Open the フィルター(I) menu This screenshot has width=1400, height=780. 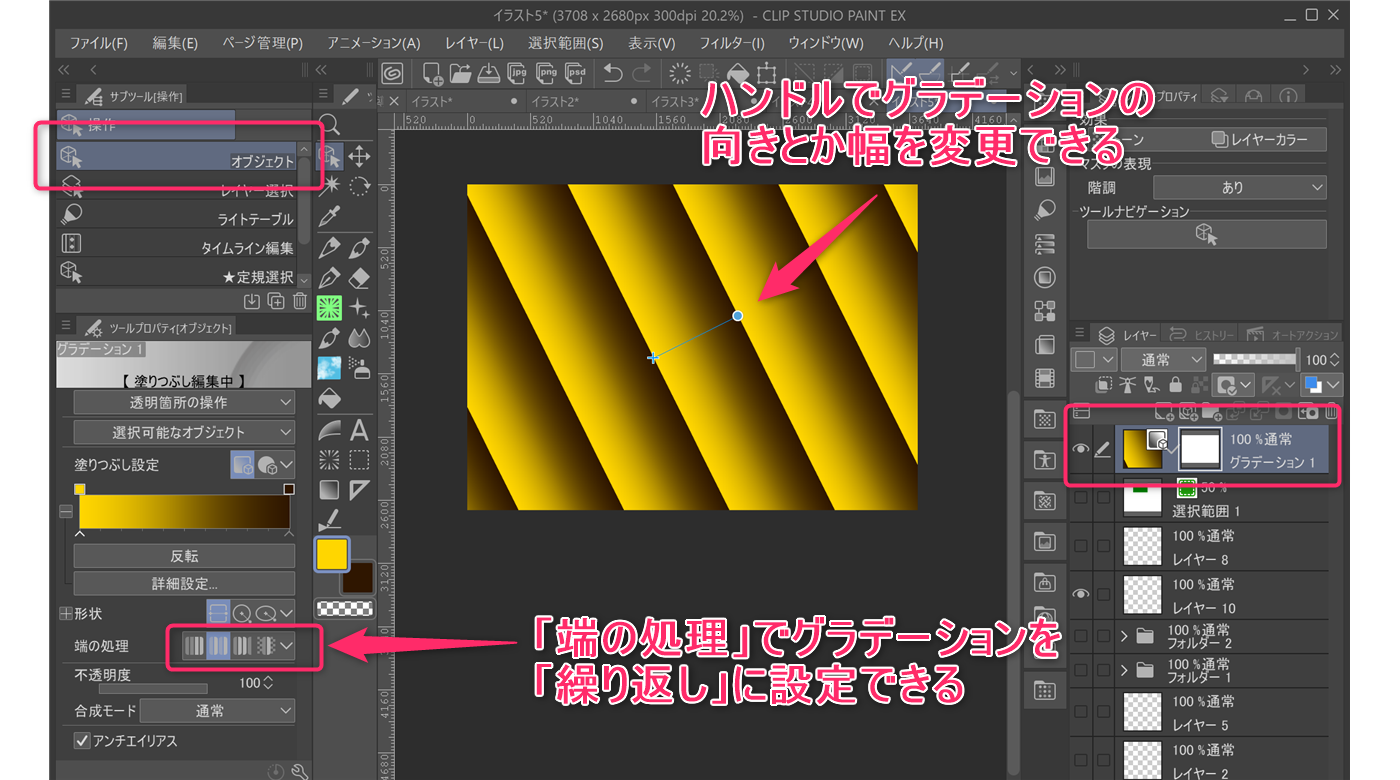(x=731, y=43)
